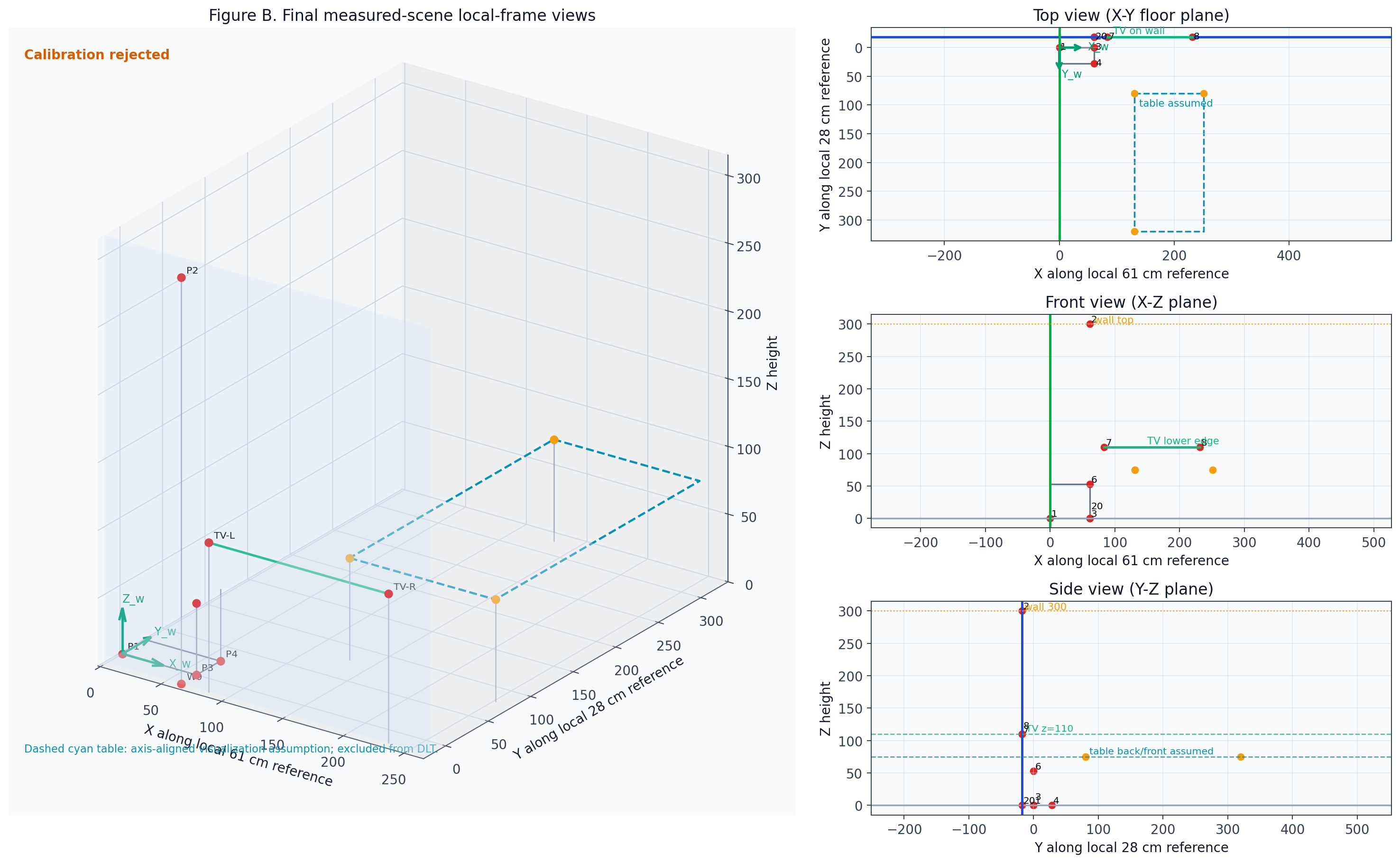The image size is (1400, 863).
Task: Click the '−100' tick on the Side view Y axis
Action: click(x=968, y=829)
